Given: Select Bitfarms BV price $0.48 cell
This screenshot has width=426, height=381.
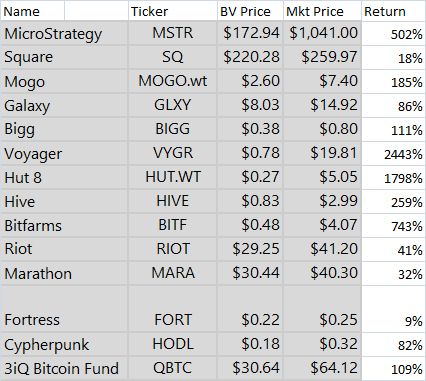Looking at the screenshot, I should click(250, 225).
